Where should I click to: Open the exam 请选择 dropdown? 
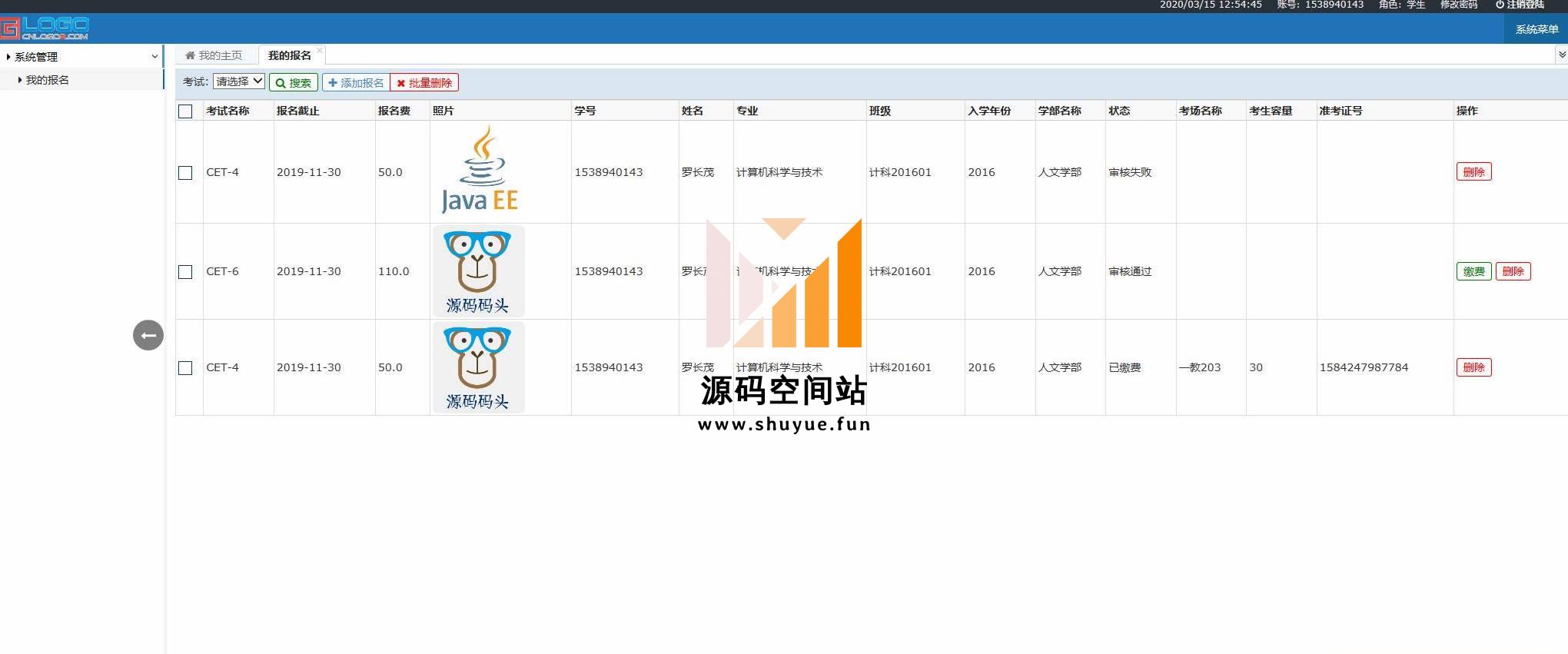[239, 81]
